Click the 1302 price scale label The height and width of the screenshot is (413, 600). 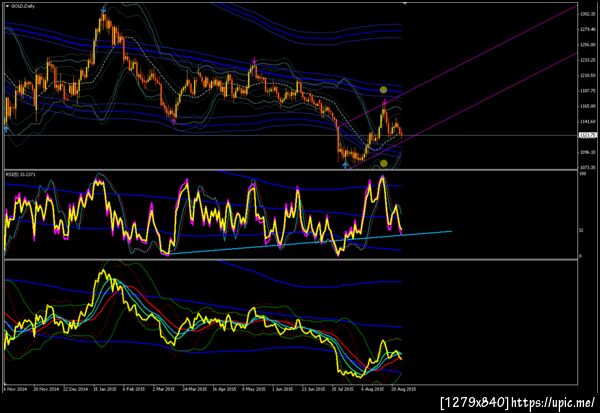point(587,14)
